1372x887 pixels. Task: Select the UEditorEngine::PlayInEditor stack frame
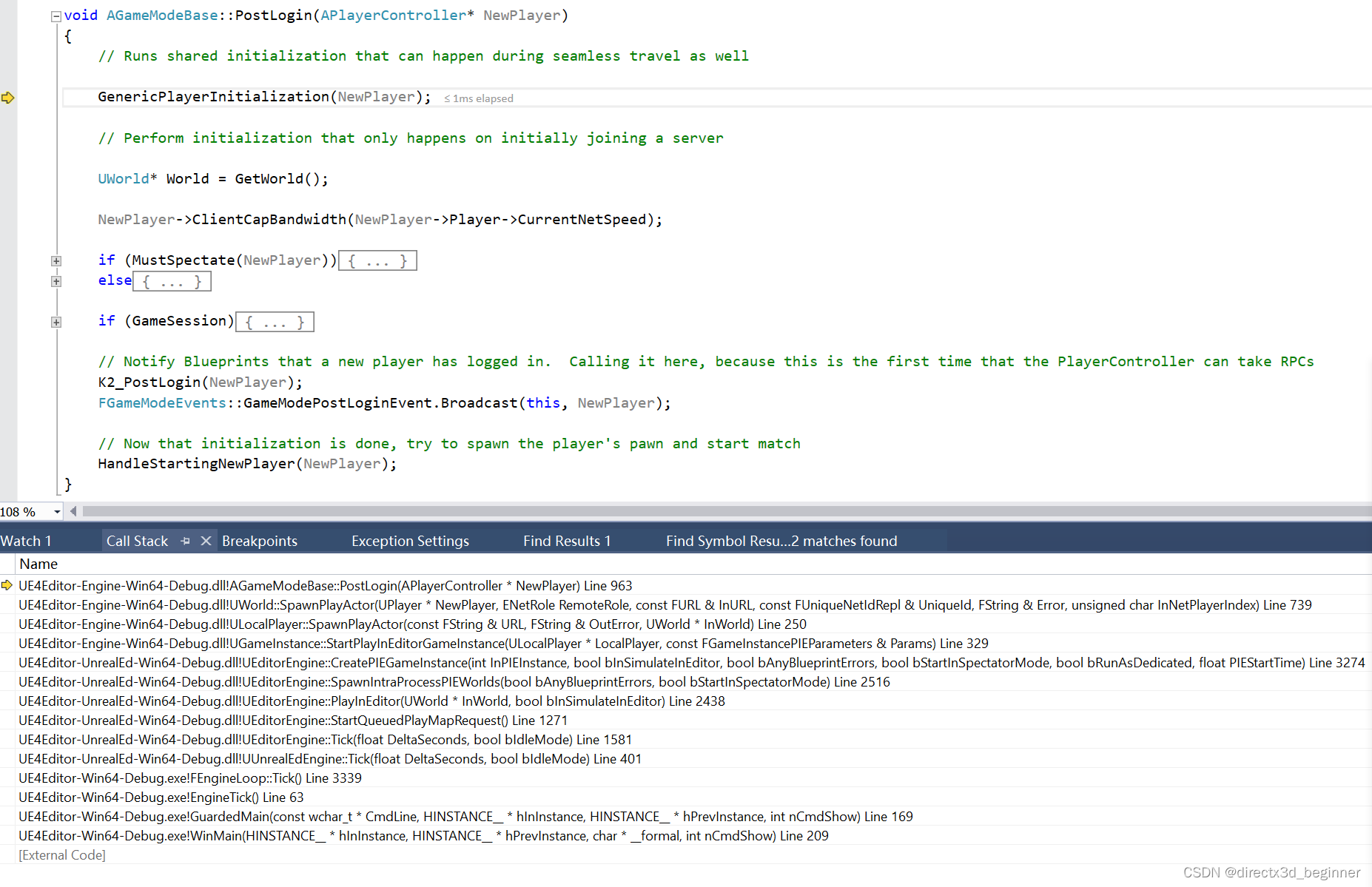pos(371,701)
